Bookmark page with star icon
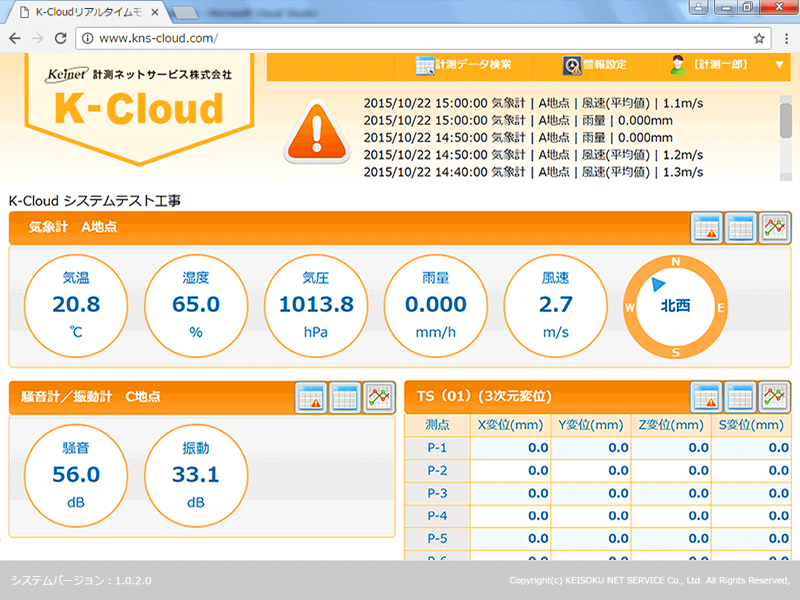 point(759,38)
